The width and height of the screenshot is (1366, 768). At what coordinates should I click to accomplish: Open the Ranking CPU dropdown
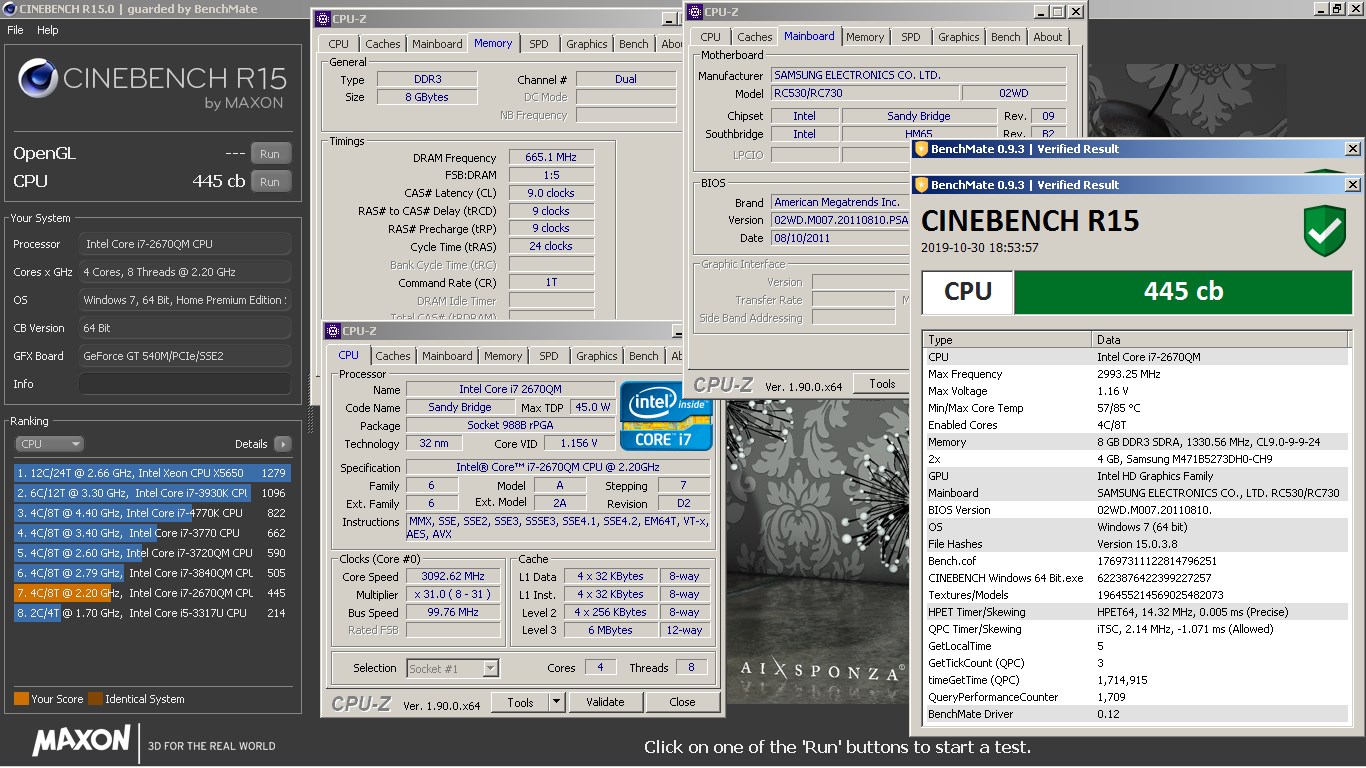coord(49,444)
